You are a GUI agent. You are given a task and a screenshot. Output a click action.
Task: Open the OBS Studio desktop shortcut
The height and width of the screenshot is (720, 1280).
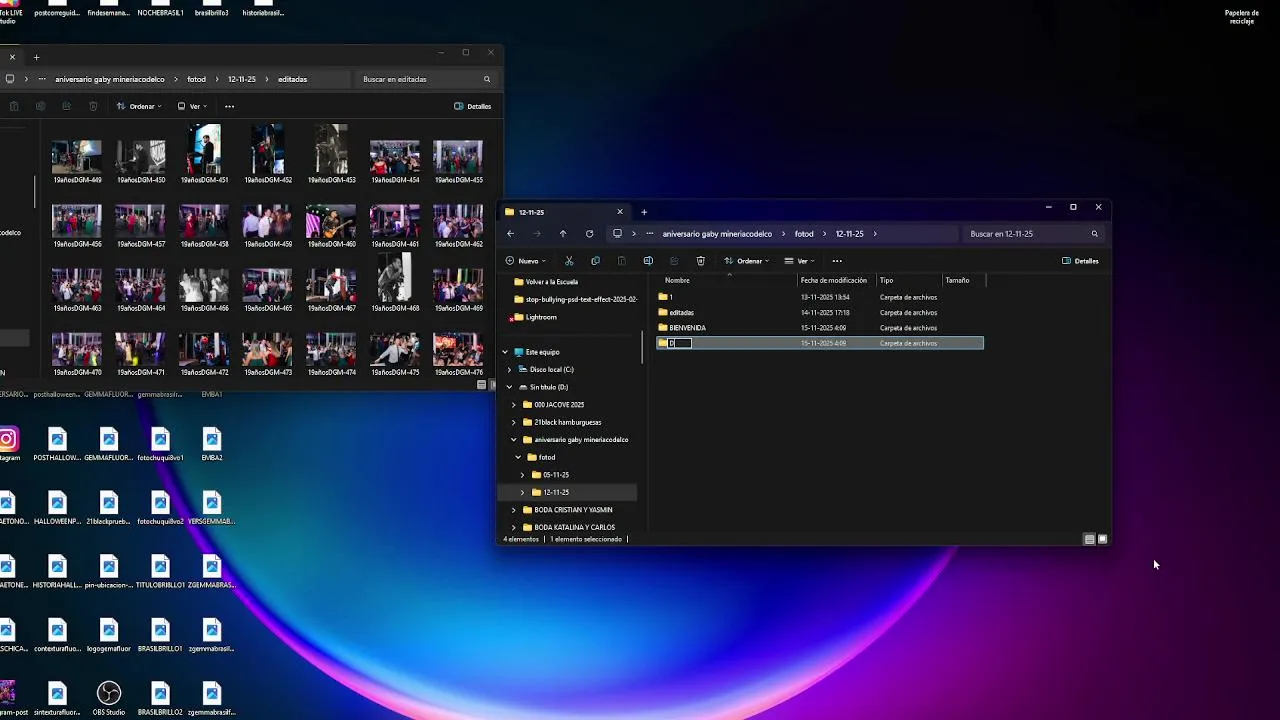pyautogui.click(x=109, y=698)
